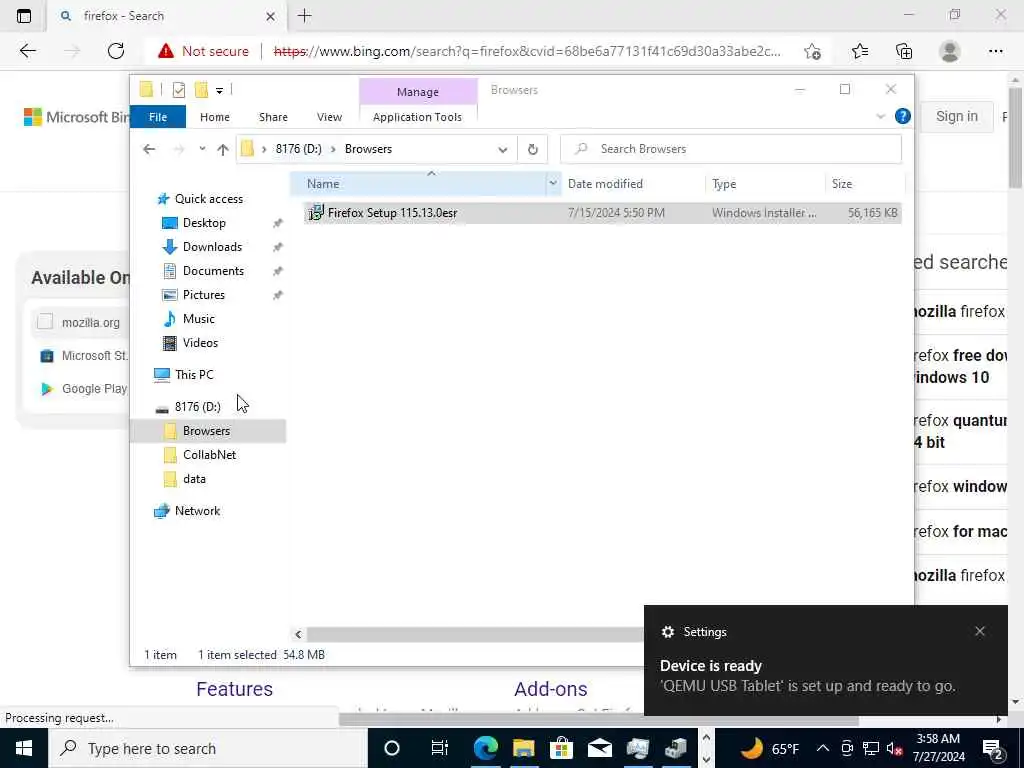Click the Not secure warning icon

166,51
